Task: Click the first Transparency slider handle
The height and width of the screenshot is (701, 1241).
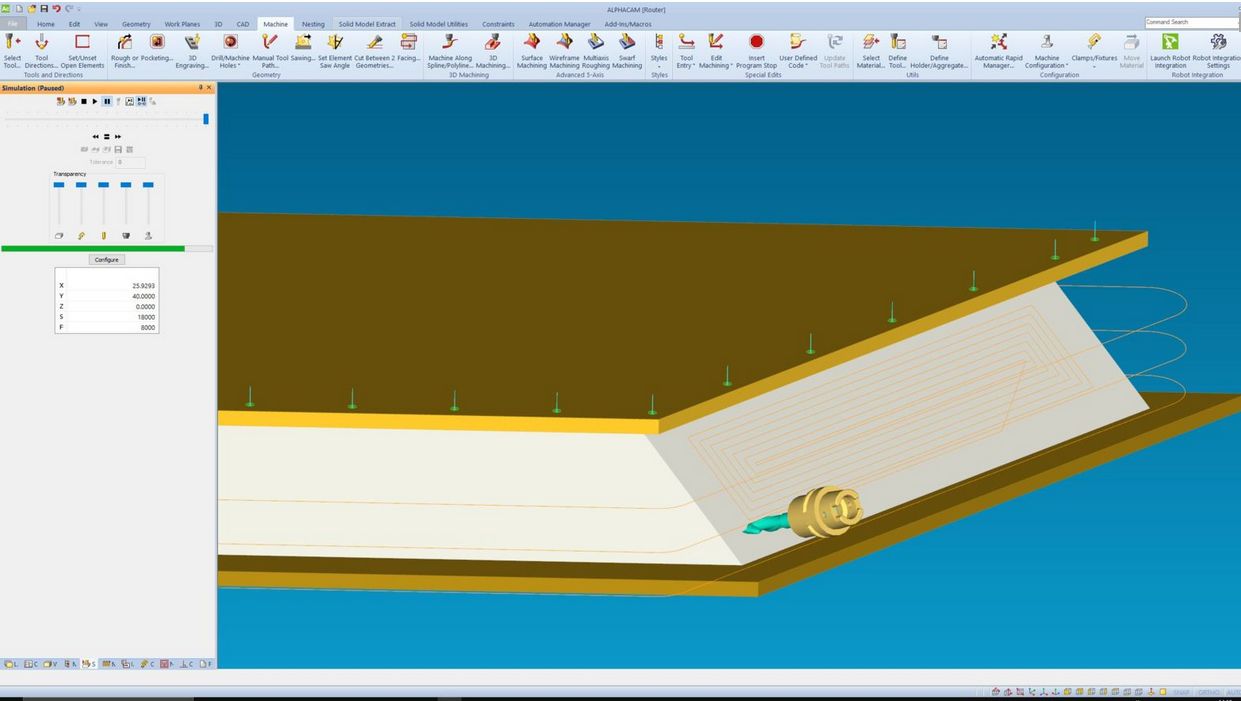Action: click(59, 185)
